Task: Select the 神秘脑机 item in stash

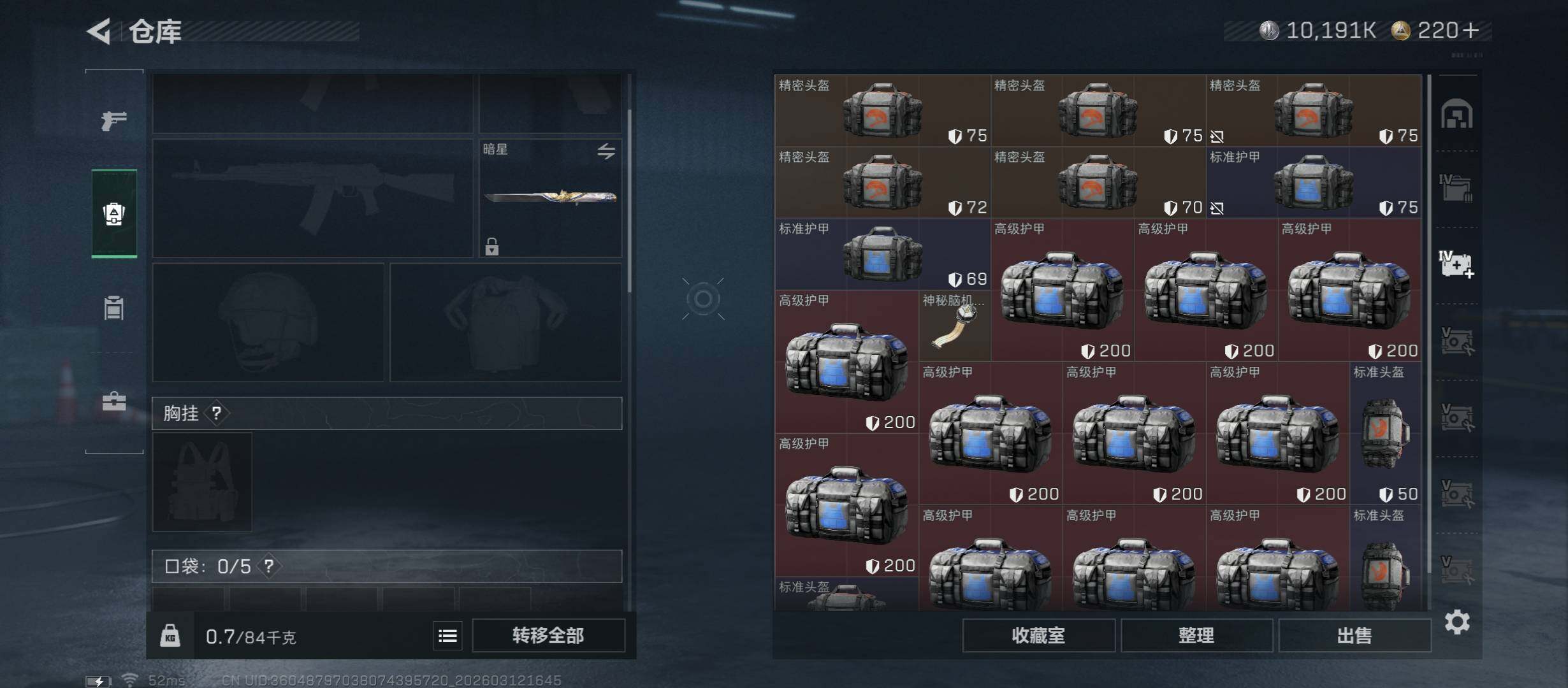Action: tap(954, 326)
